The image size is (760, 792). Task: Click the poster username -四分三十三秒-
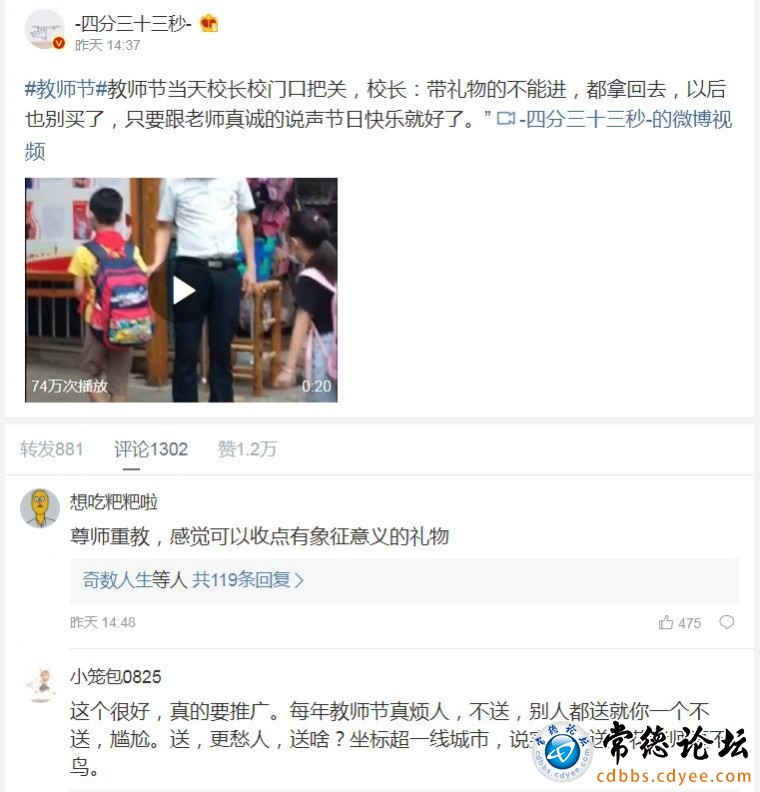coord(133,23)
